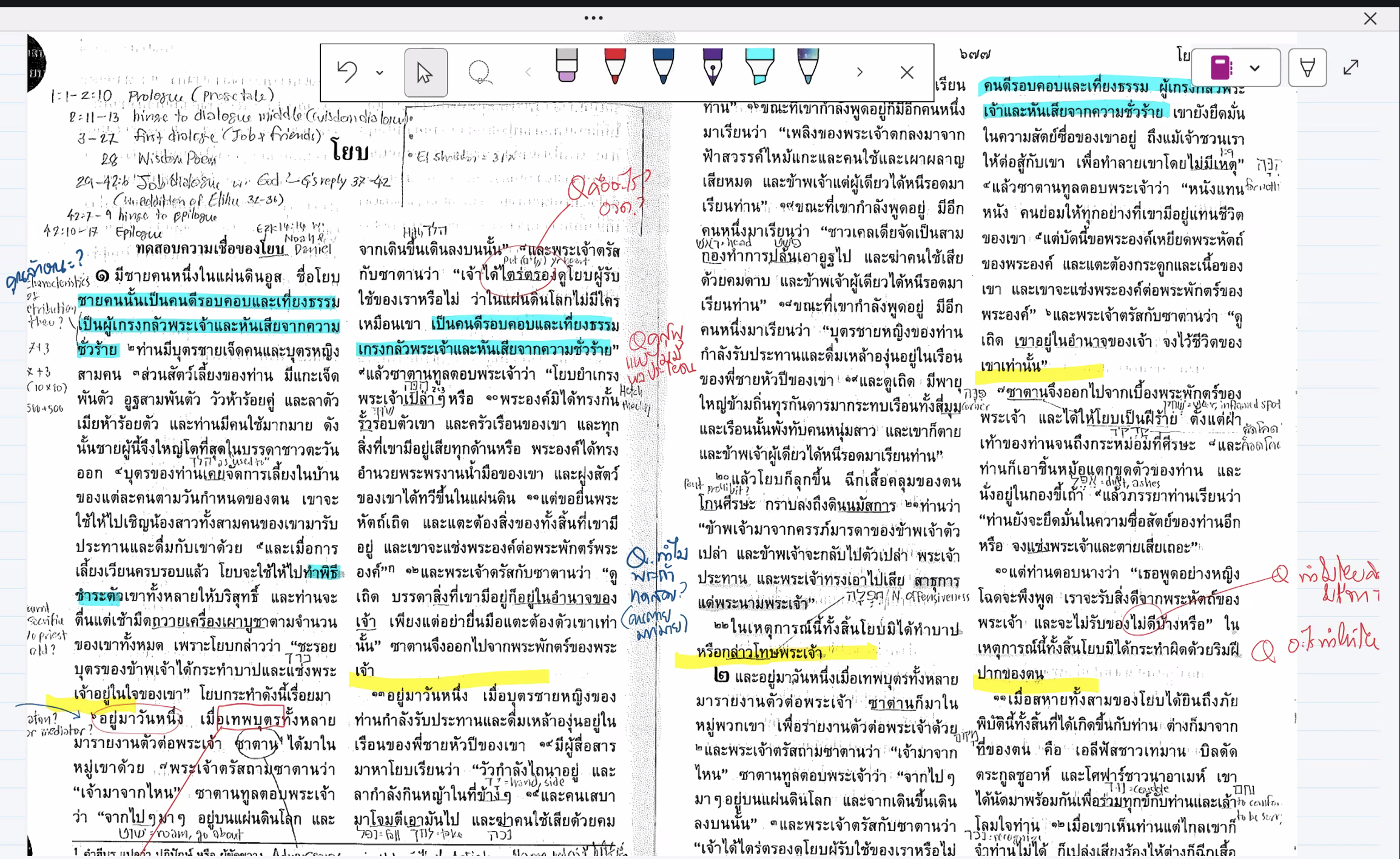Click the handwritten "Wisdom Poem" note

[176, 159]
